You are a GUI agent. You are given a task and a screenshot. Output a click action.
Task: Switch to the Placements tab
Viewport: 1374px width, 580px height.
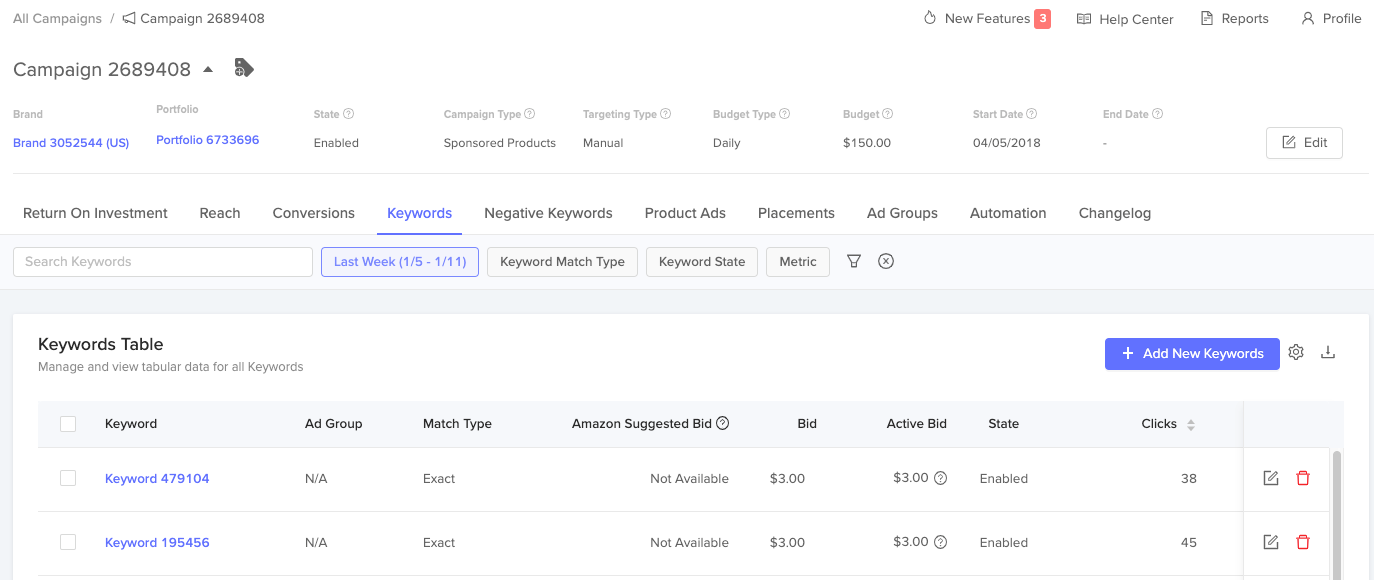pos(796,213)
